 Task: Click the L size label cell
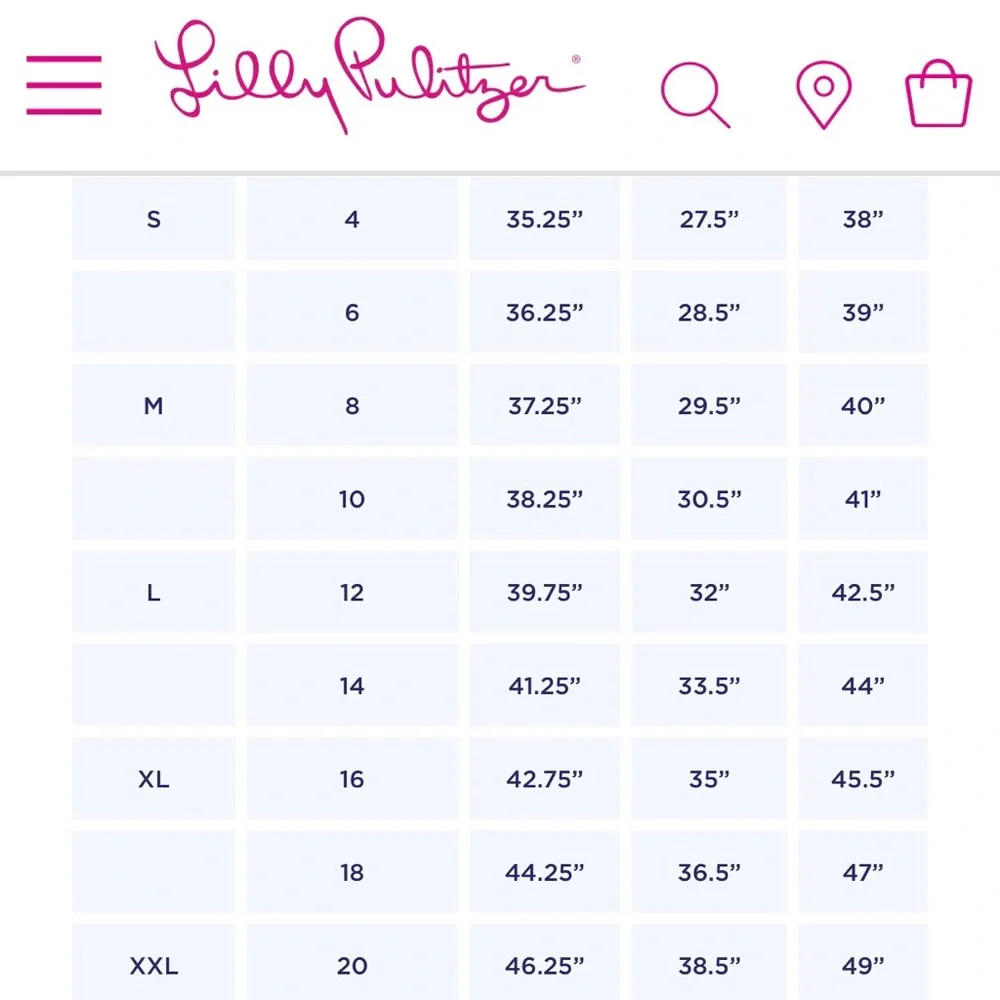pyautogui.click(x=153, y=593)
